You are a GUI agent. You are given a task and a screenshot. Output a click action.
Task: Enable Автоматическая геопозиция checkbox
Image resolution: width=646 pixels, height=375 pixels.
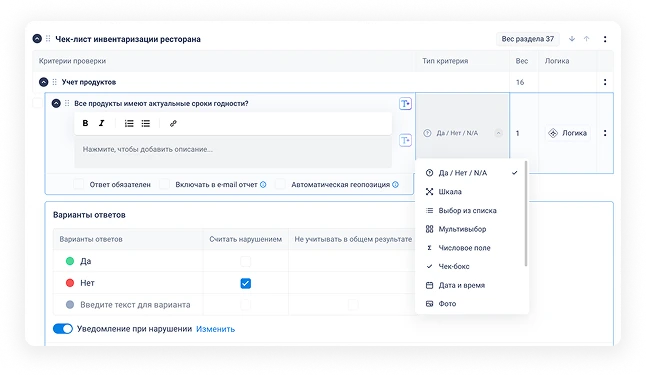280,184
